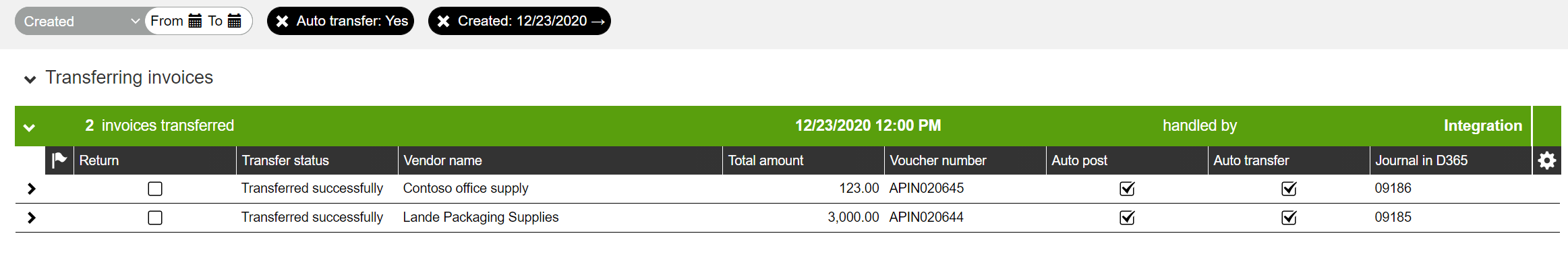Select voucher number APIN020644 cell
This screenshot has height=271, width=1568.
point(926,217)
